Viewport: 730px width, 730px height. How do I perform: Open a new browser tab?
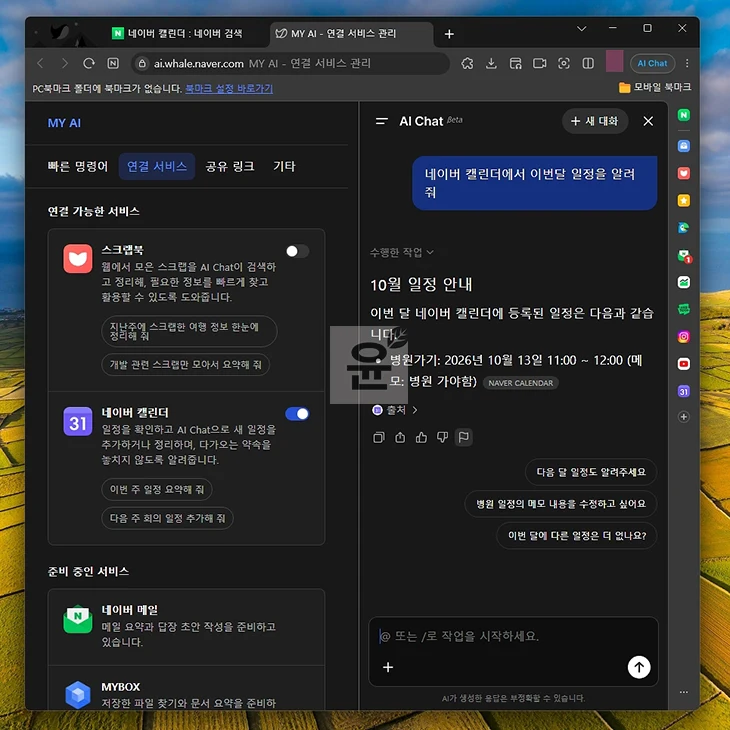pos(449,34)
